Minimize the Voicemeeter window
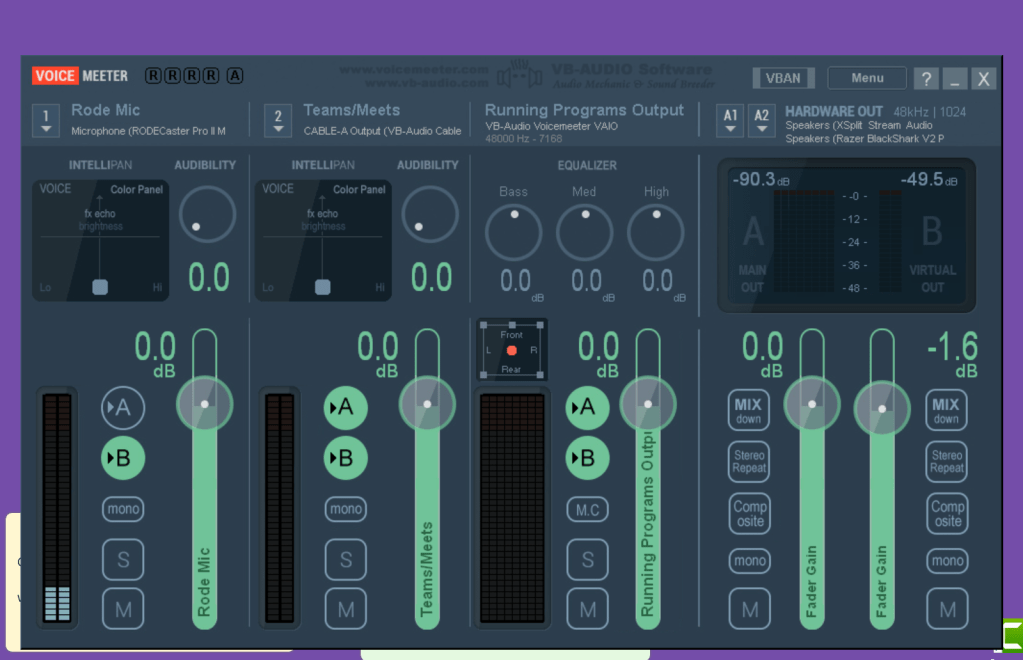The width and height of the screenshot is (1023, 660). [x=954, y=79]
